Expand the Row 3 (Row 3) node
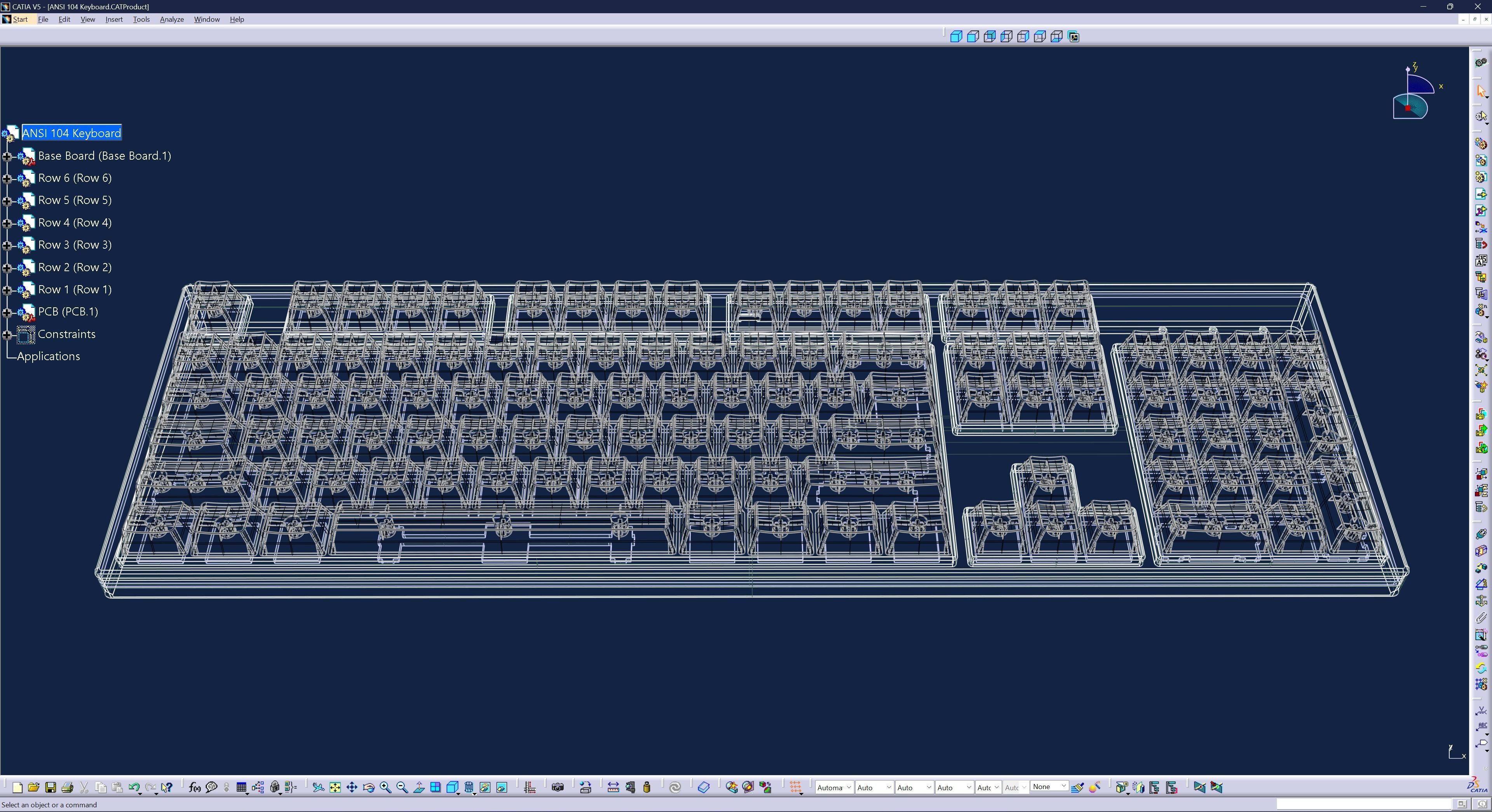 point(7,245)
